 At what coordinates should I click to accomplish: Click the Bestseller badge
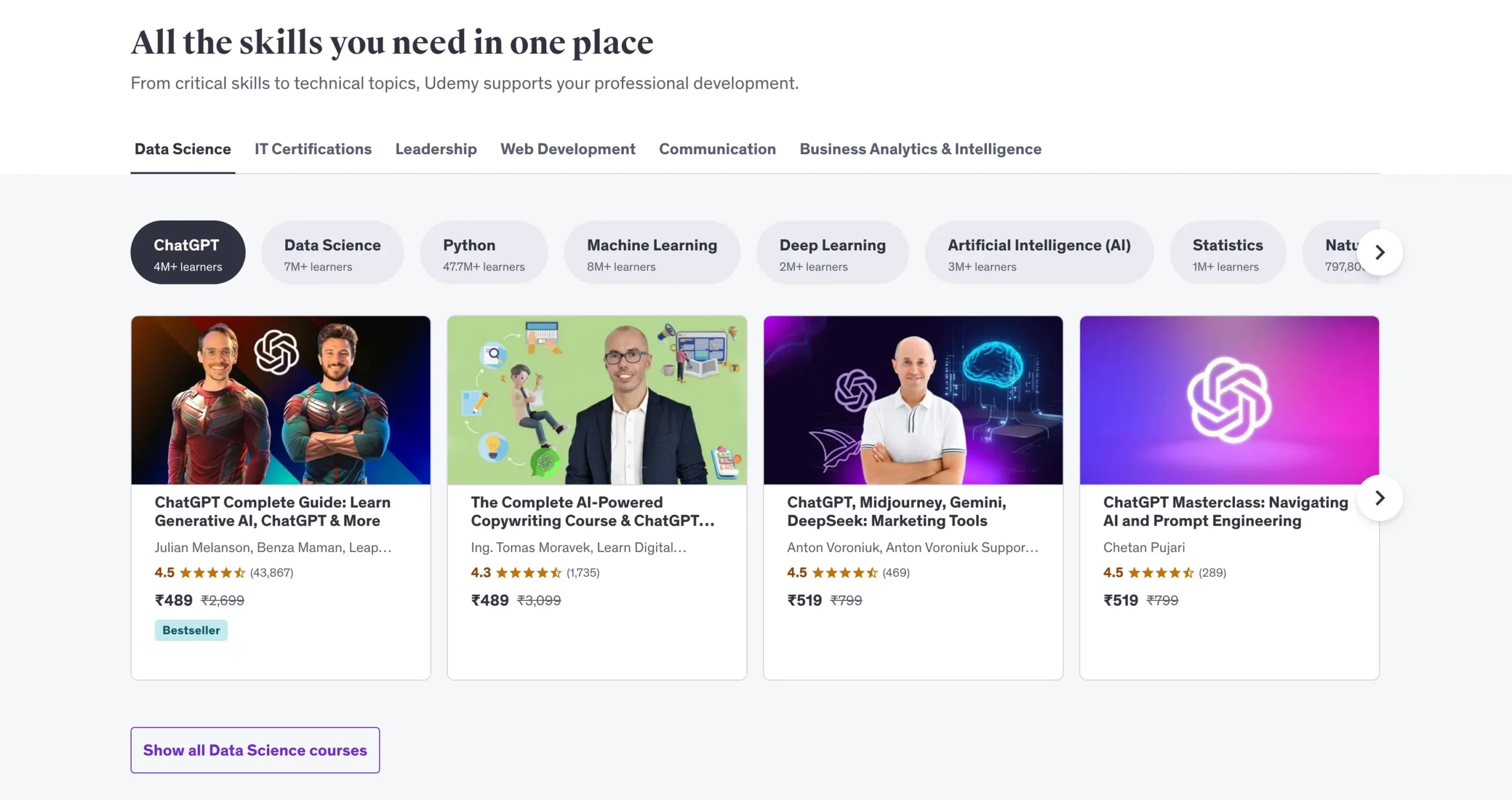191,630
